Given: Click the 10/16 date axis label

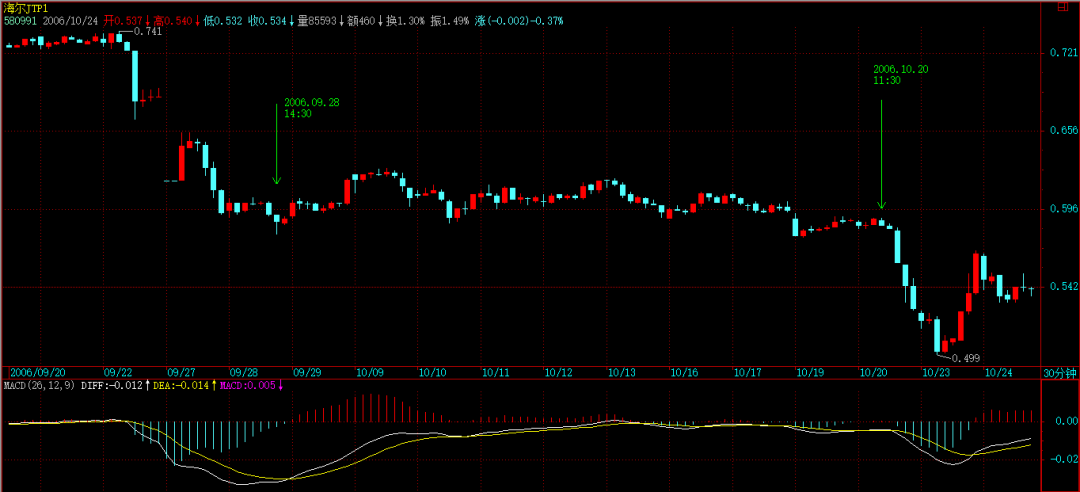Looking at the screenshot, I should coord(685,373).
